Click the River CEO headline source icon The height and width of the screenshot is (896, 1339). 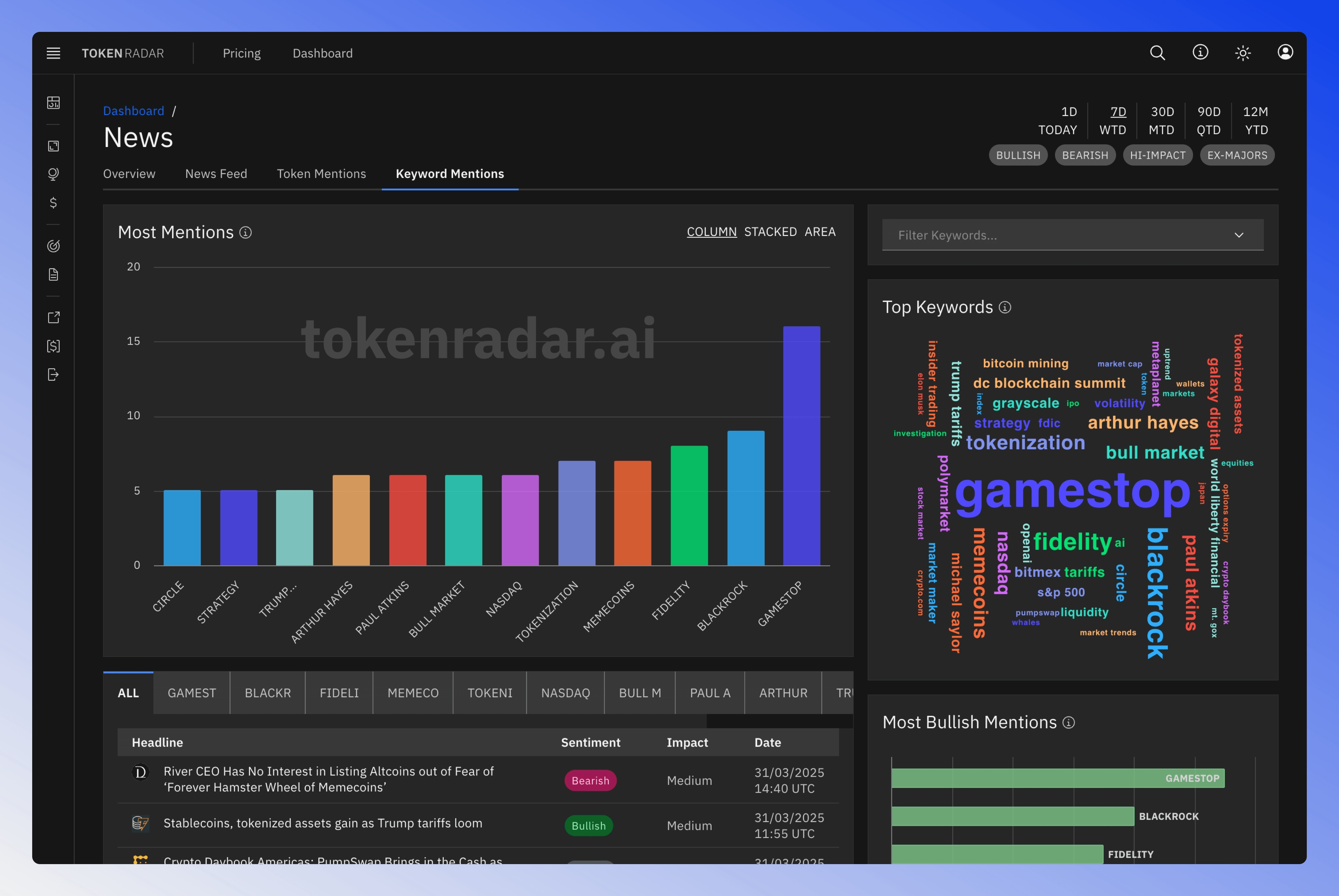click(x=140, y=773)
